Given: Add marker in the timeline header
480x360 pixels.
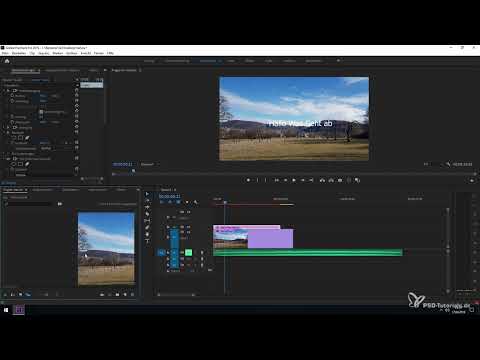Looking at the screenshot, I should (187, 202).
